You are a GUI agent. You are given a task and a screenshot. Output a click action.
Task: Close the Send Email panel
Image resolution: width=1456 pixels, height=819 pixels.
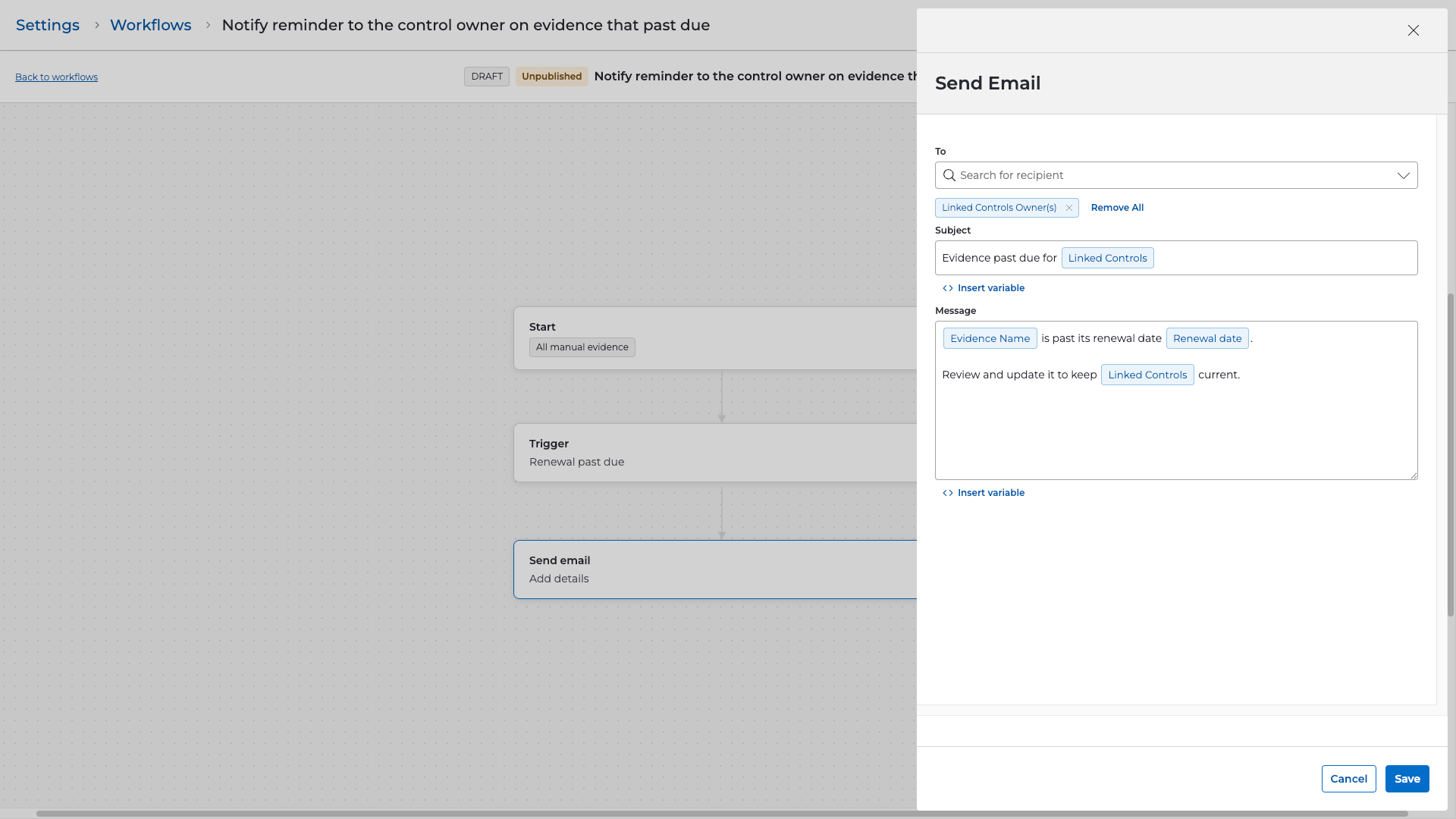pyautogui.click(x=1413, y=30)
